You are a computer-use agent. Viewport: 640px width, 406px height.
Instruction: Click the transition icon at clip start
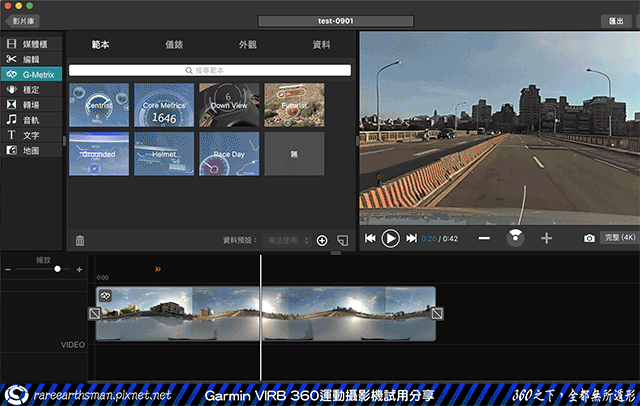(94, 313)
